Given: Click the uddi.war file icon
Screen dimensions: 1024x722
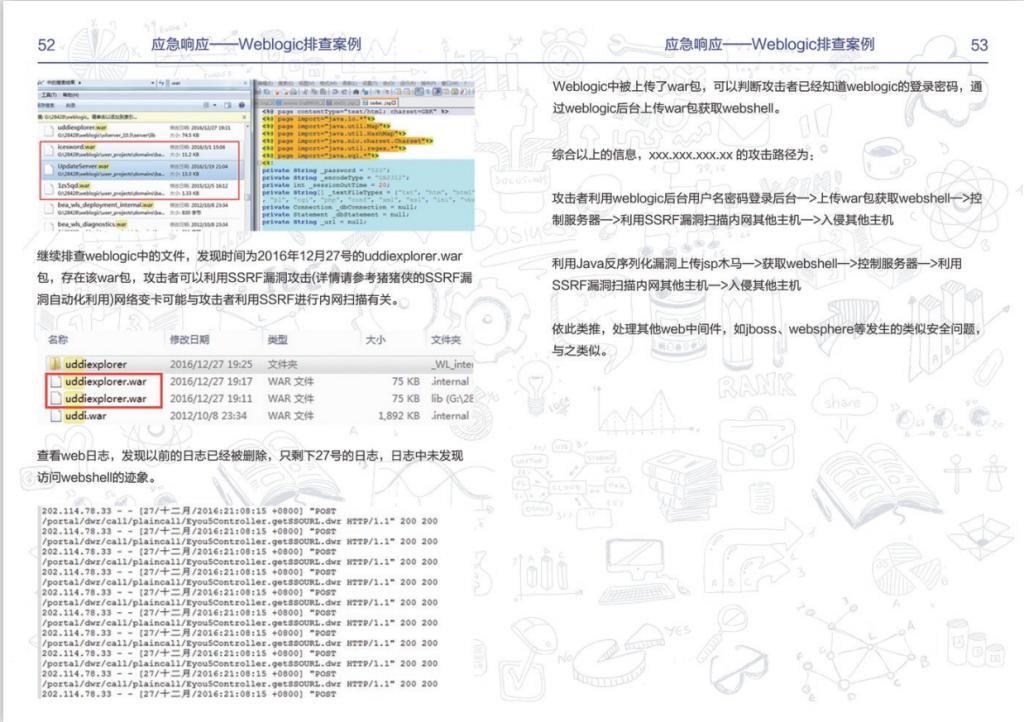Looking at the screenshot, I should [54, 415].
